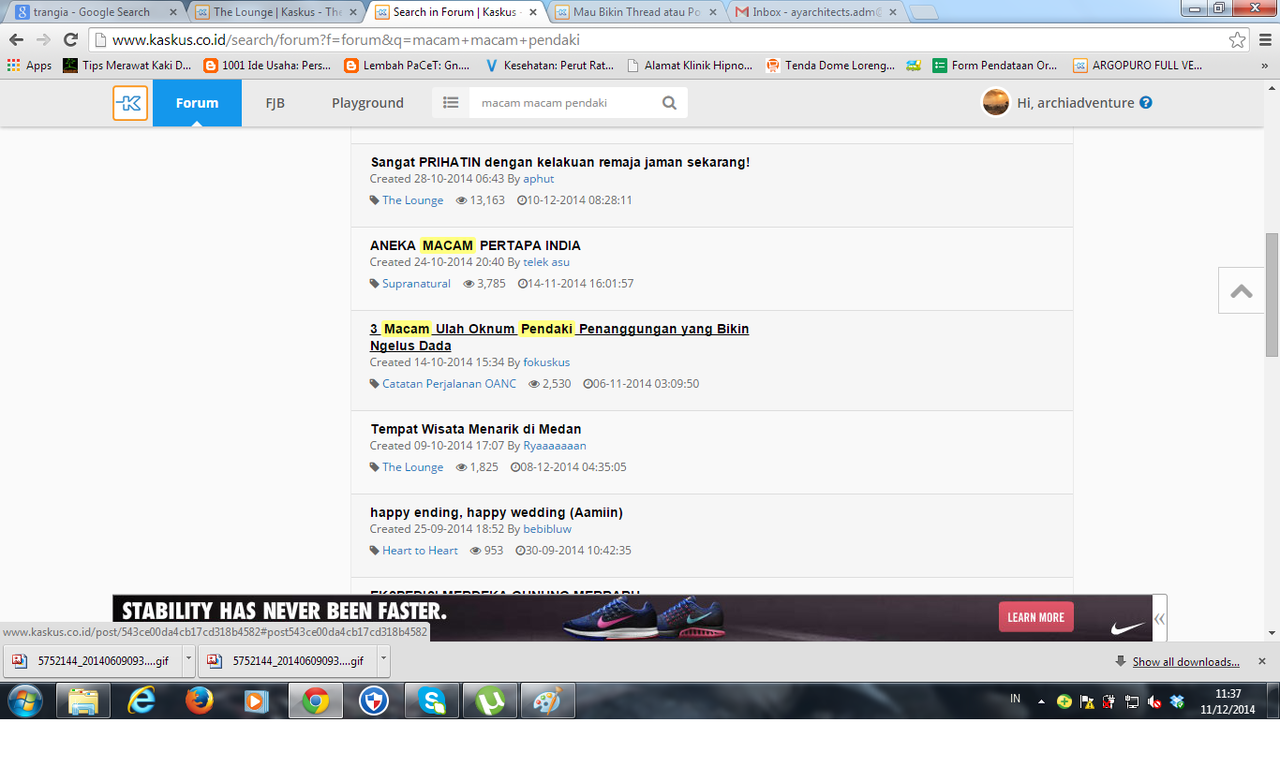Image resolution: width=1280 pixels, height=767 pixels.
Task: Click the LEARN MORE button in Nike ad
Action: (1036, 617)
